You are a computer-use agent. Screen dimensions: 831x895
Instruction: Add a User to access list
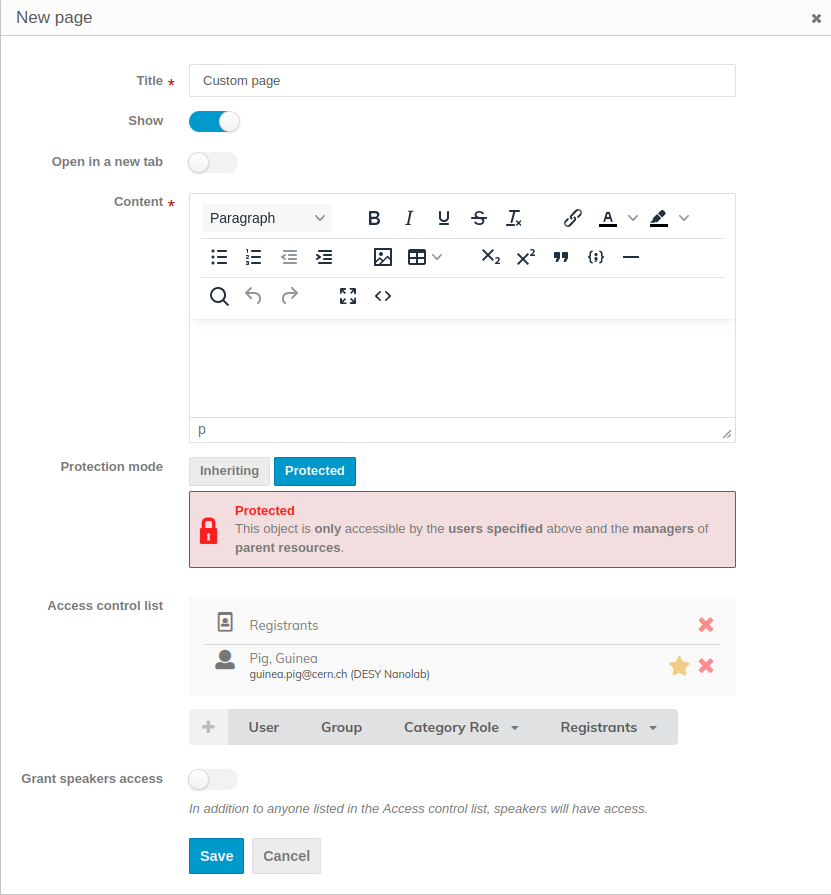(x=264, y=727)
